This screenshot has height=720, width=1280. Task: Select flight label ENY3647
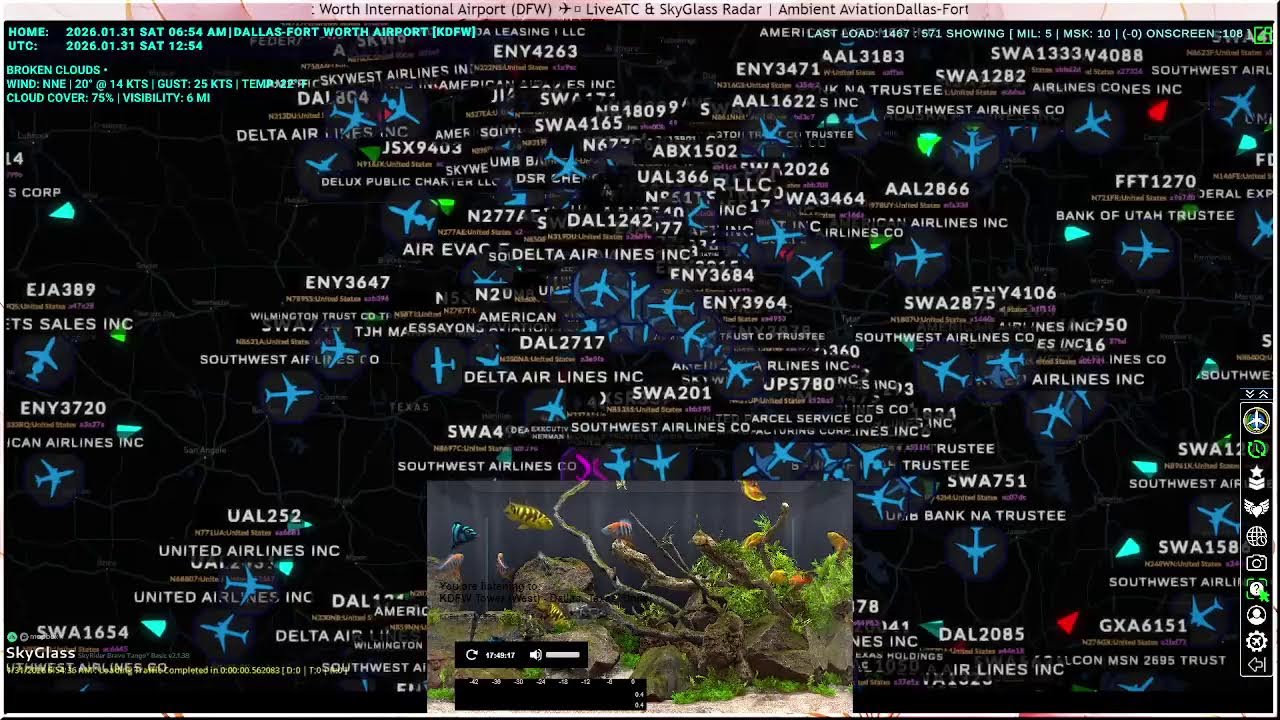[347, 283]
